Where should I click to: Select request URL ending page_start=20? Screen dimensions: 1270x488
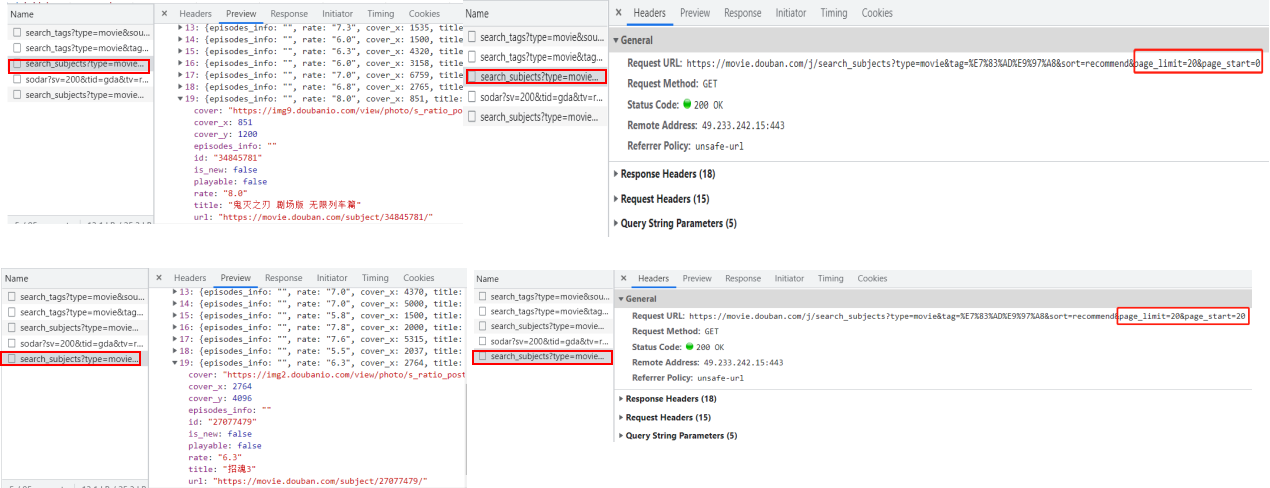[x=968, y=316]
